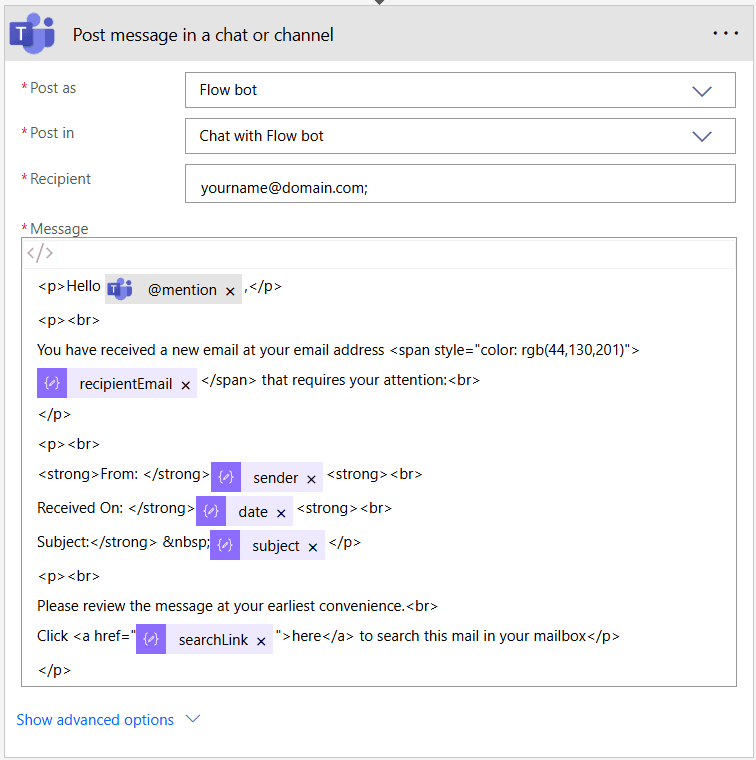
Task: Select the subject token label
Action: 276,546
